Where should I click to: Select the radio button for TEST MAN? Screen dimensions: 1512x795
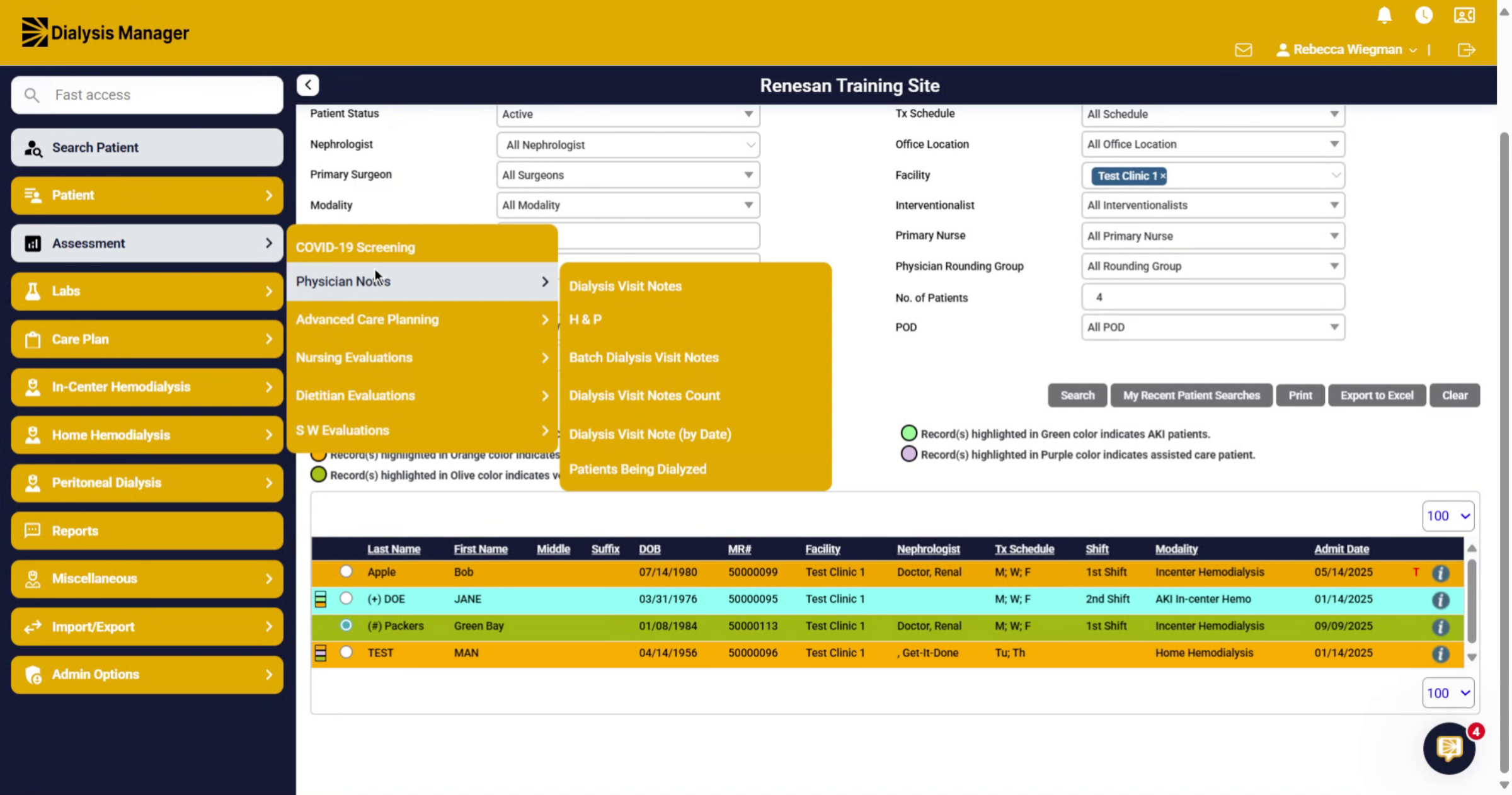click(x=346, y=652)
